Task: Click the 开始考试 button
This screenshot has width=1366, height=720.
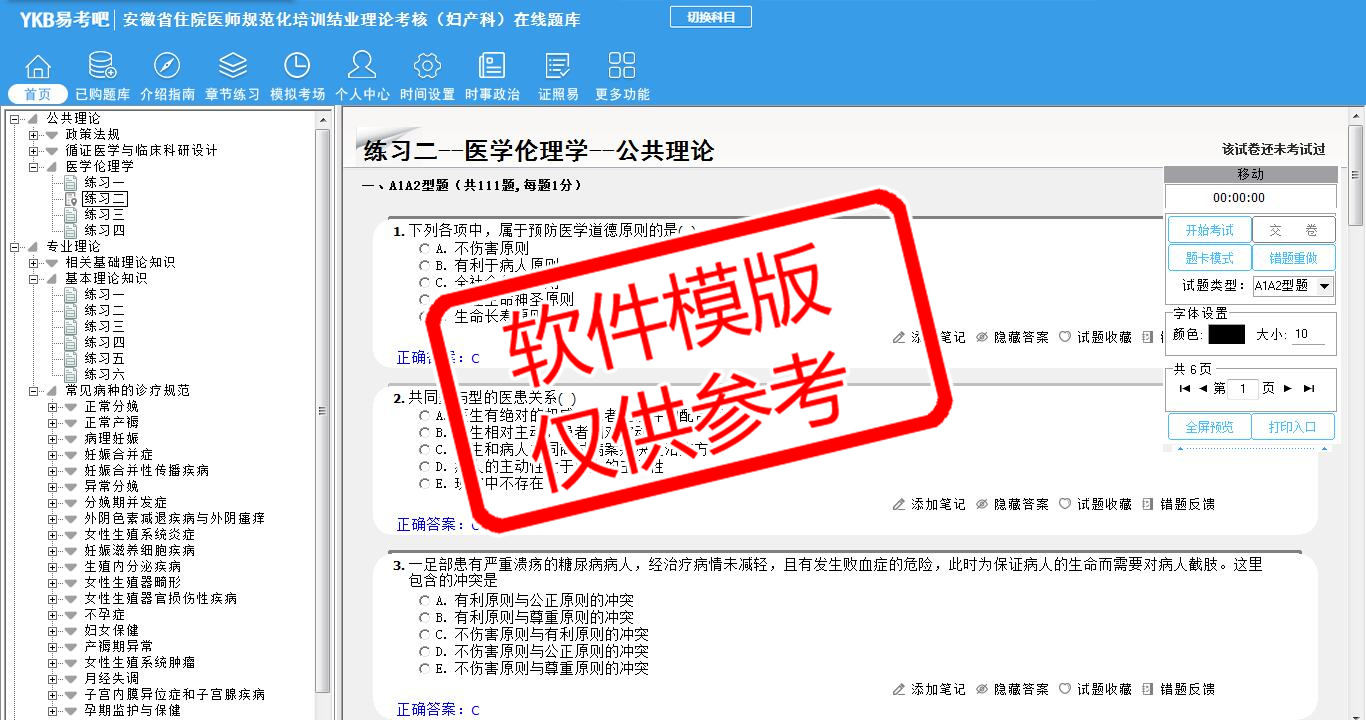Action: click(x=1209, y=230)
